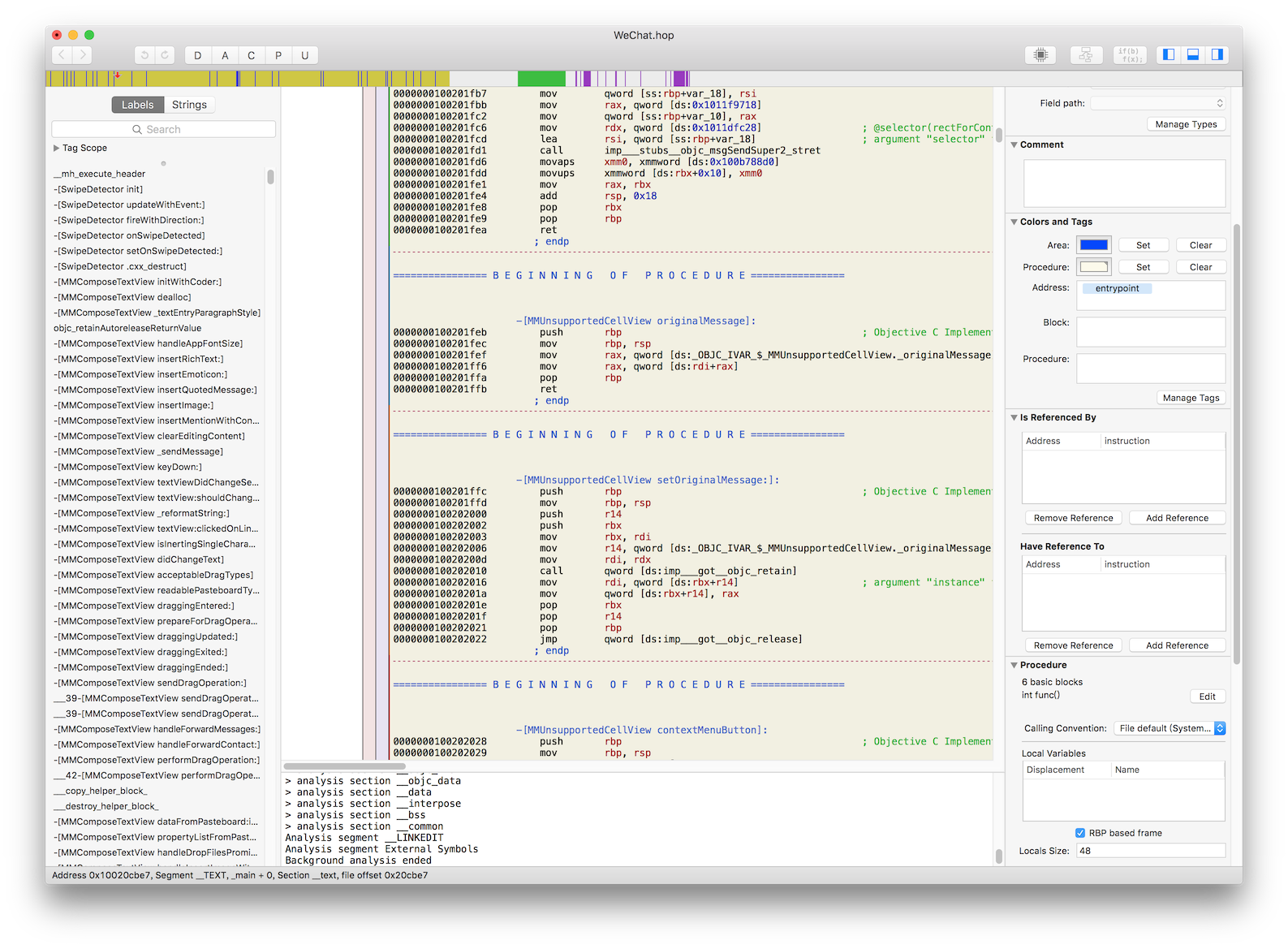1288x949 pixels.
Task: Open the Calling Convention dropdown
Action: click(1169, 728)
